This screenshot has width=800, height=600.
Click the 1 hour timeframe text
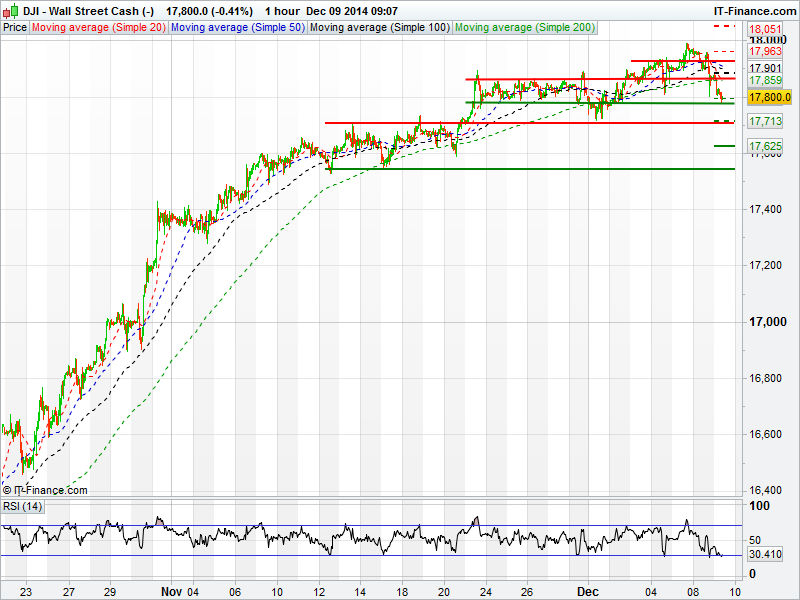coord(282,11)
